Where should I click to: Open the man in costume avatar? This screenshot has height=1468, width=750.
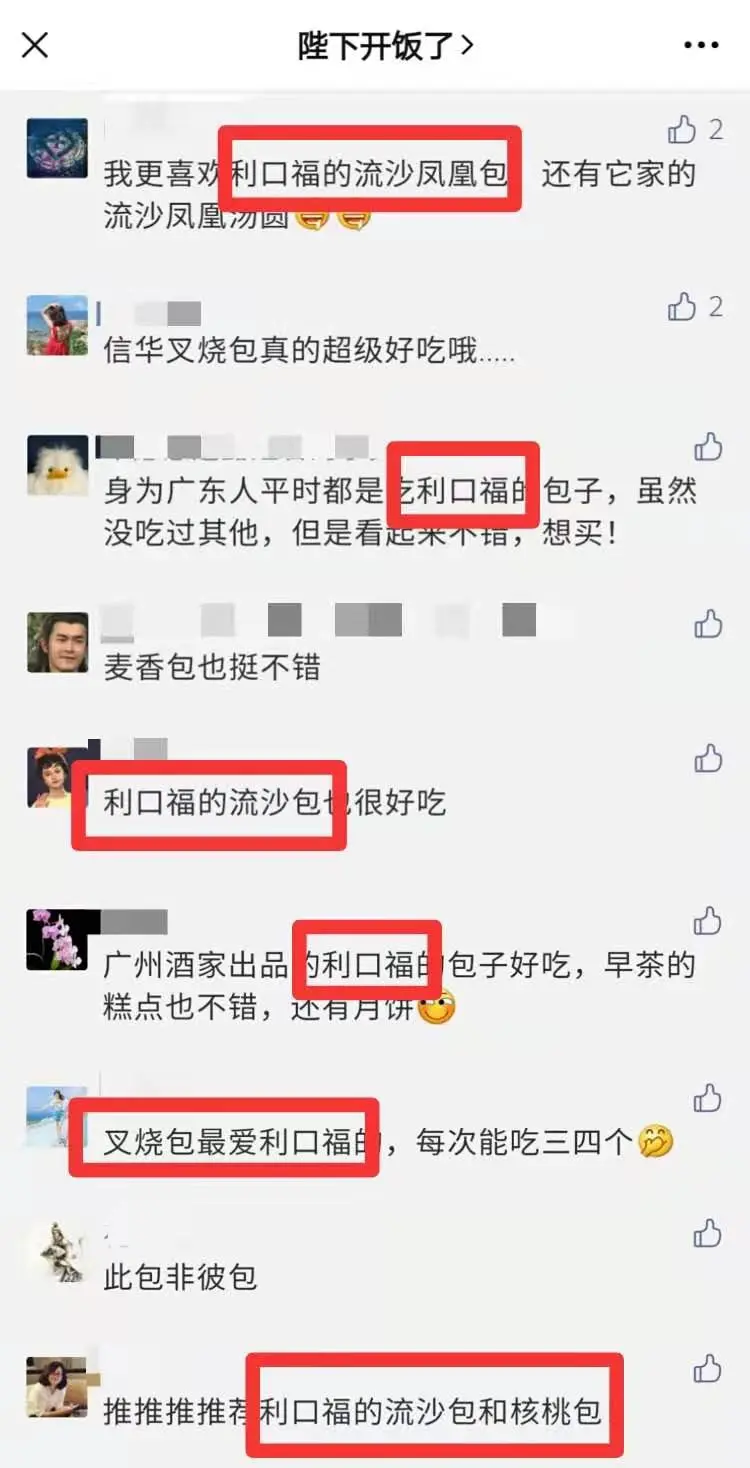click(x=57, y=642)
